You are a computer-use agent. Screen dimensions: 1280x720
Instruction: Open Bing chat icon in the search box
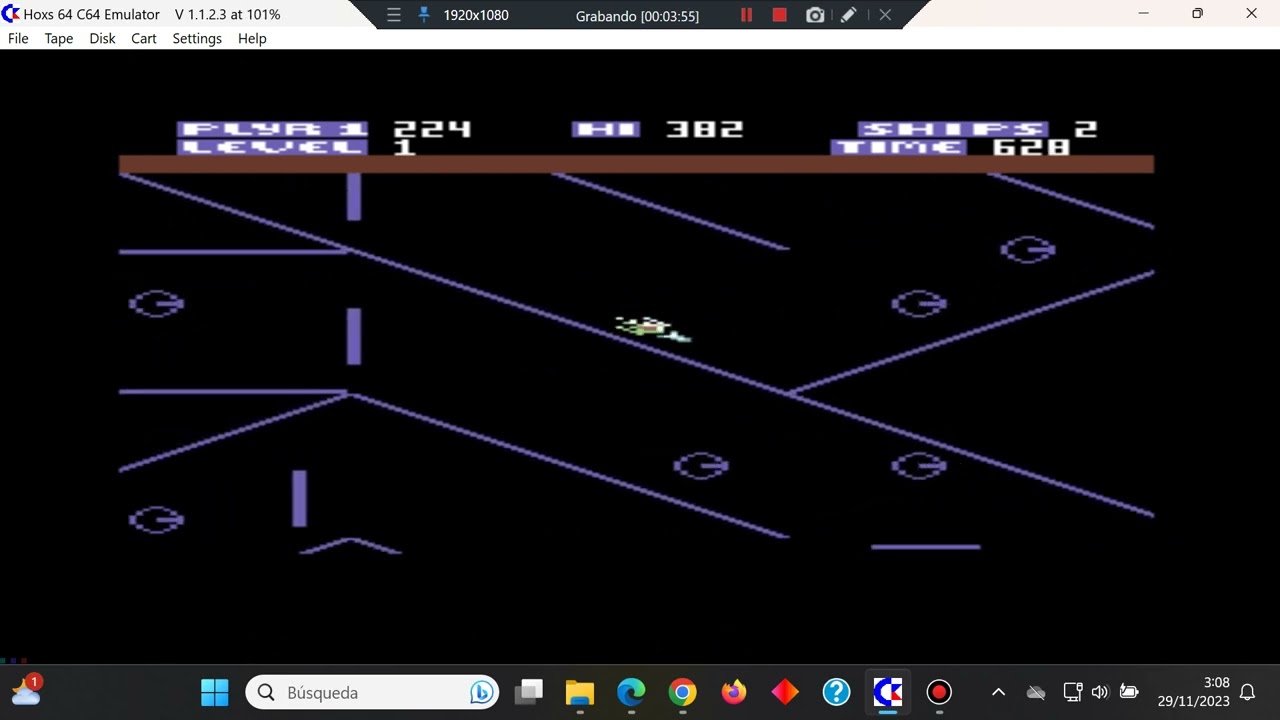pyautogui.click(x=482, y=692)
